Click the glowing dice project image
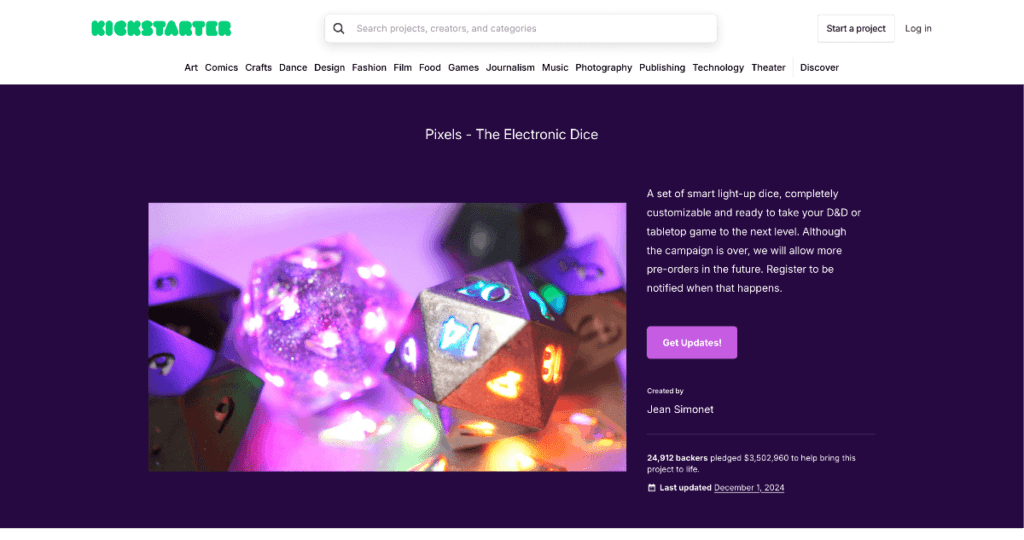 [x=387, y=337]
